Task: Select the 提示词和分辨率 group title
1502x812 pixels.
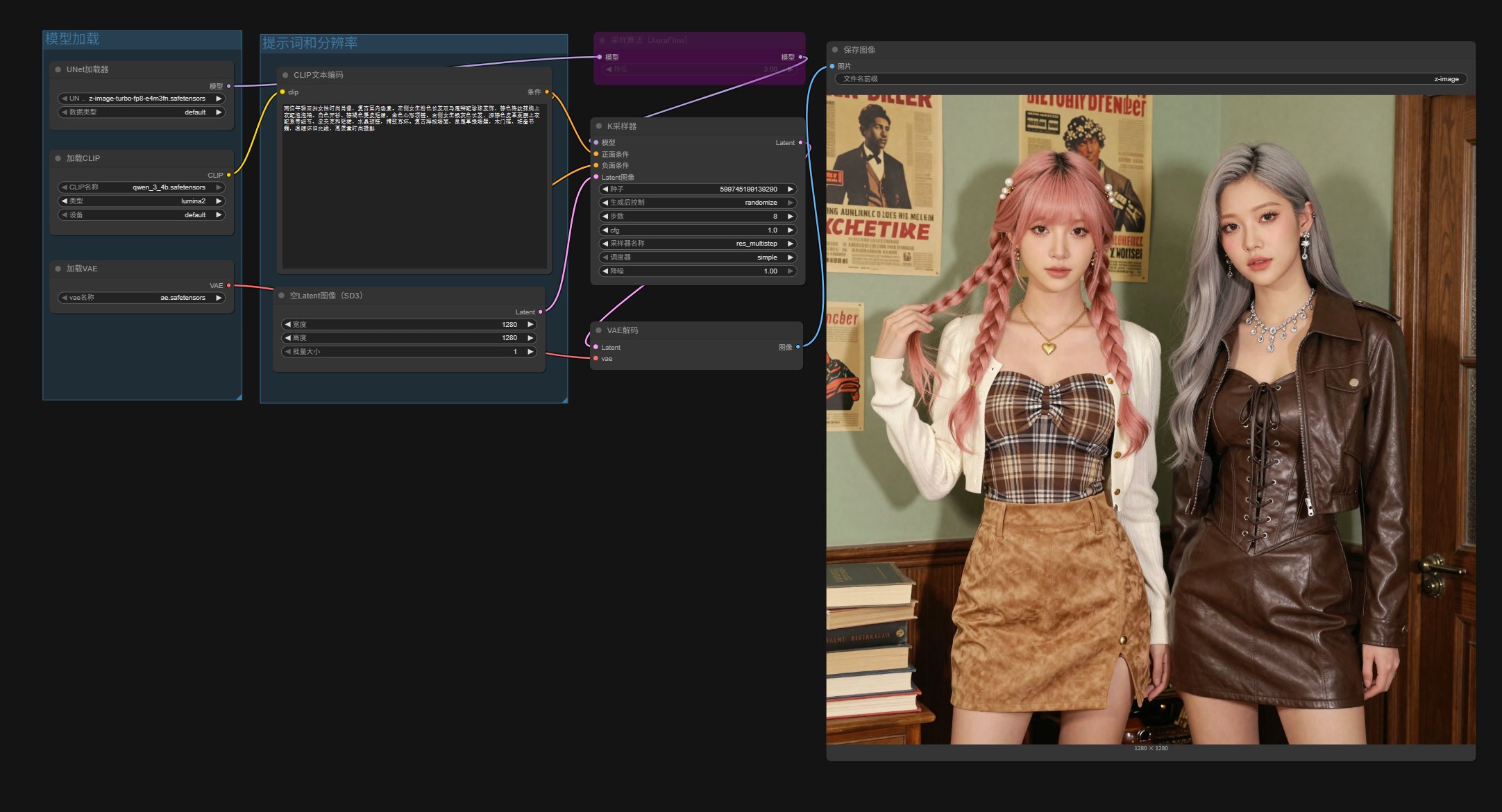Action: pos(310,43)
